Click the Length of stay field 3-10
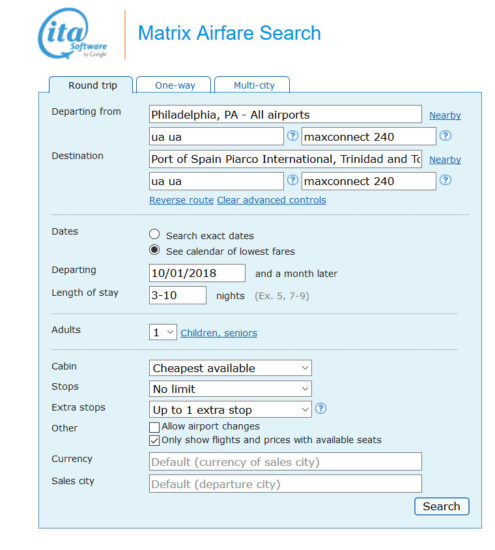This screenshot has width=495, height=550. pyautogui.click(x=178, y=295)
